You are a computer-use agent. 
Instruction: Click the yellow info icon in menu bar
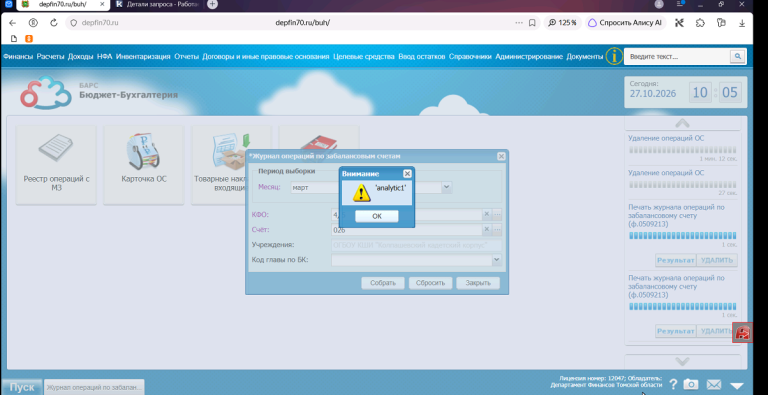(x=614, y=56)
